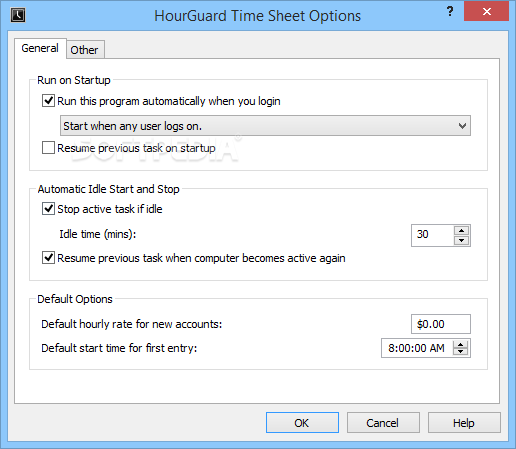Increment default start time spinner up
The width and height of the screenshot is (516, 449).
(x=461, y=344)
